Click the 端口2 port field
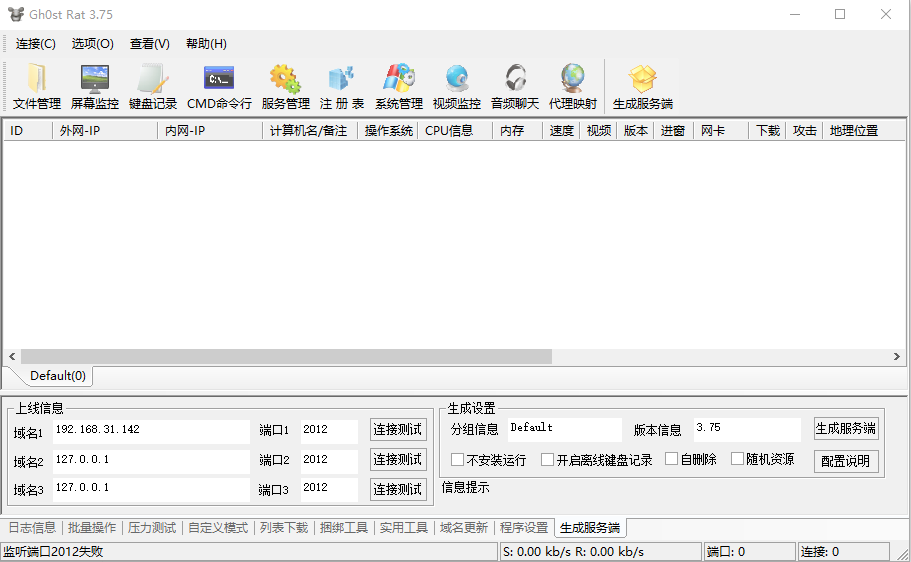The image size is (911, 562). tap(329, 461)
